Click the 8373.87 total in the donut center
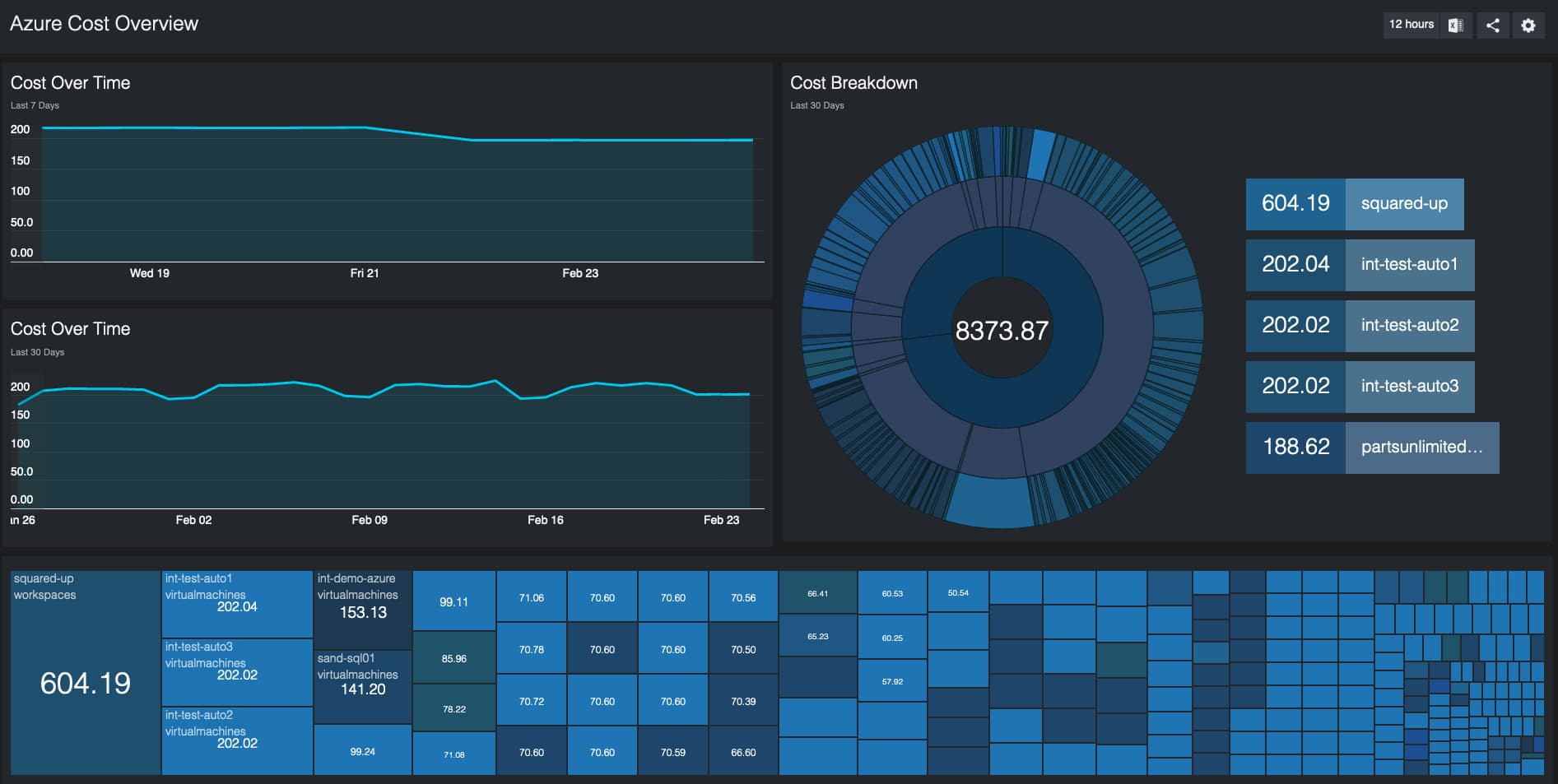 (x=1002, y=331)
